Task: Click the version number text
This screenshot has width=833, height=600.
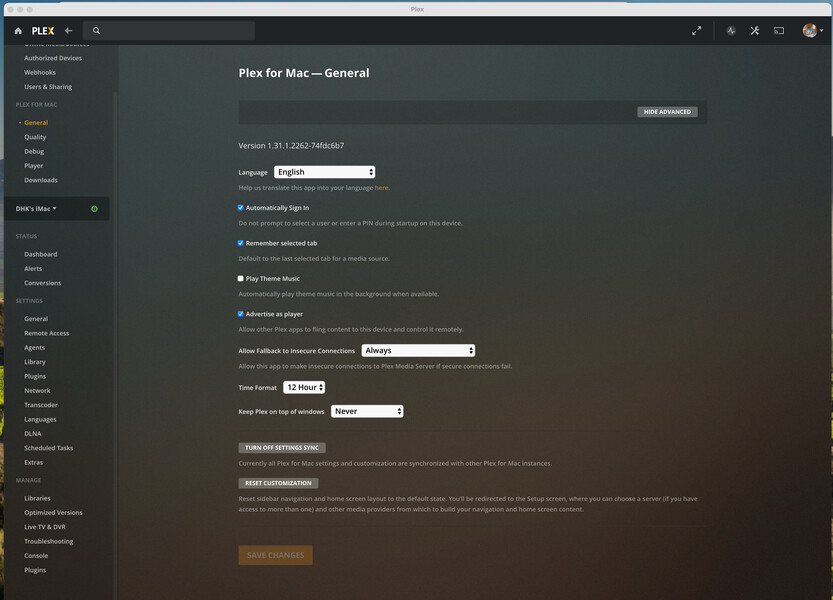Action: pyautogui.click(x=291, y=146)
